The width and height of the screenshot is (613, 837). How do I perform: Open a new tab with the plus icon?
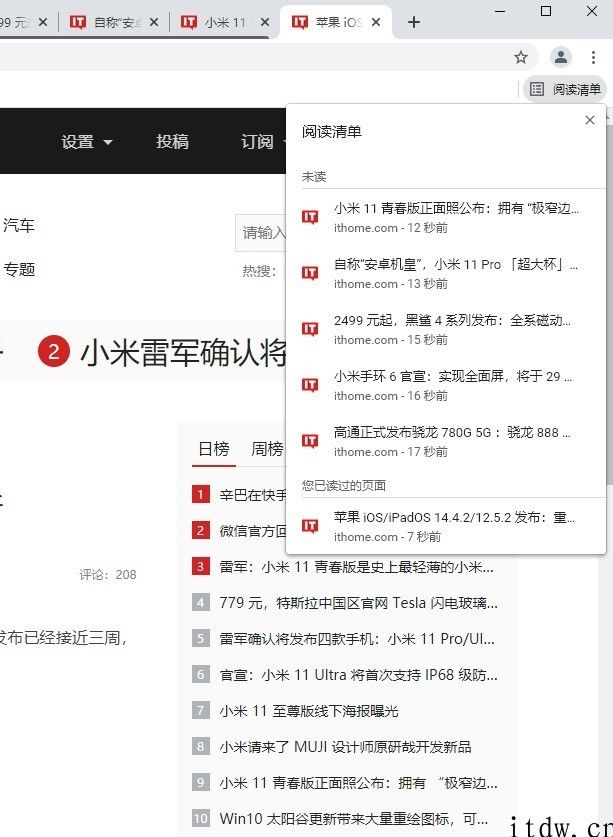pyautogui.click(x=413, y=22)
